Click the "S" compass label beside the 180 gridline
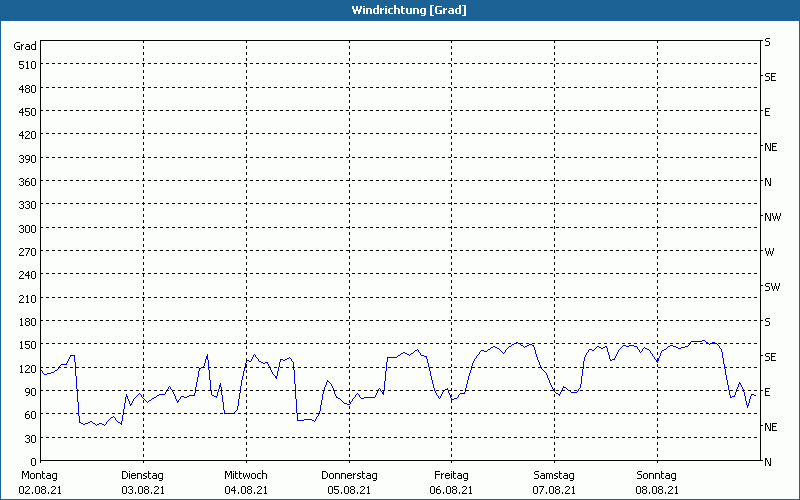Viewport: 800px width, 500px height. pos(768,322)
